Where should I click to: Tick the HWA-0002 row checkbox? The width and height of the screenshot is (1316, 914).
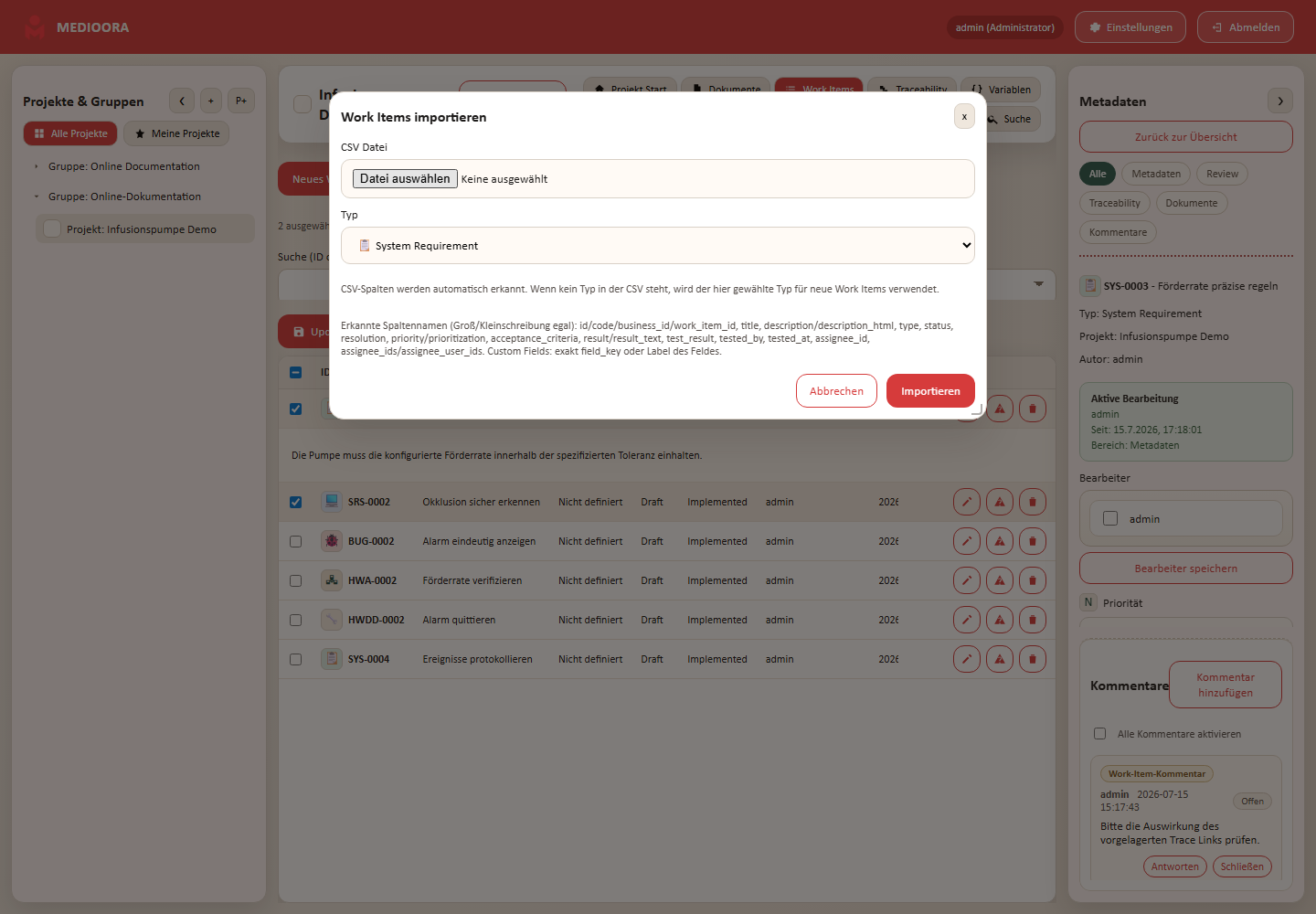295,580
